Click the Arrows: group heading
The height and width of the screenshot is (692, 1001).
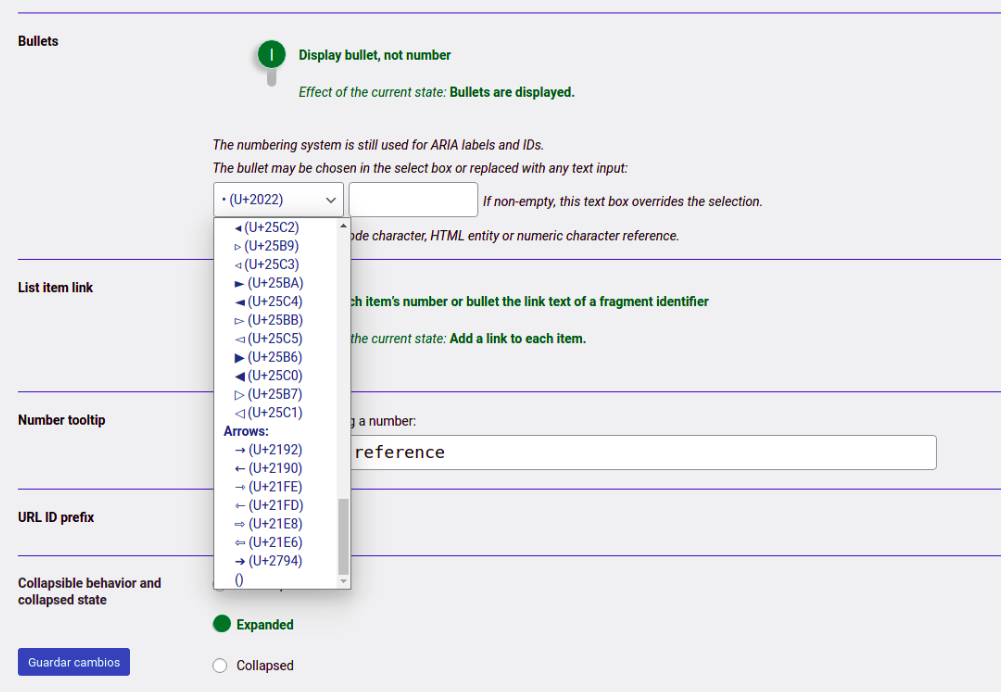(x=246, y=431)
